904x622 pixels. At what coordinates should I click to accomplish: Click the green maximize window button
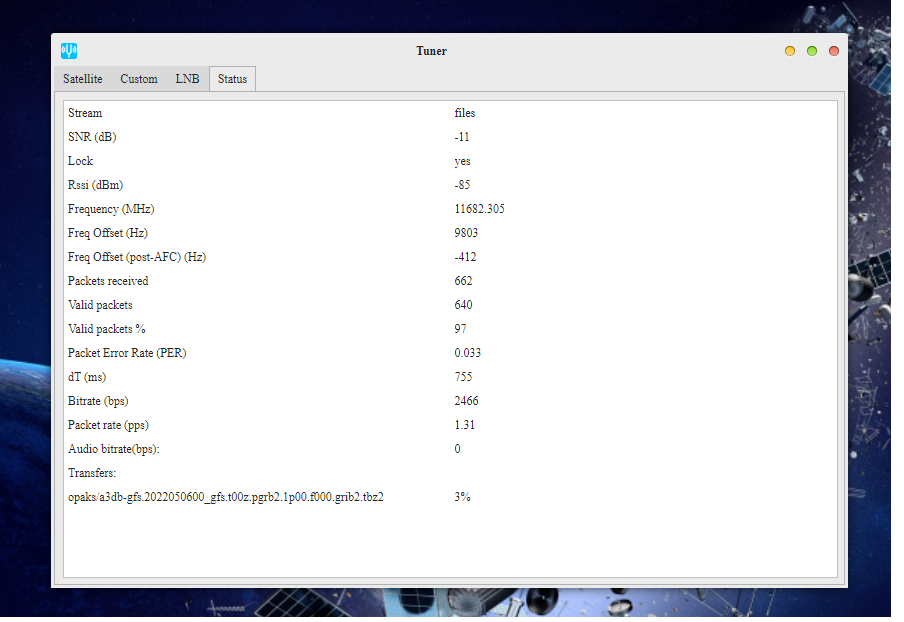[812, 51]
